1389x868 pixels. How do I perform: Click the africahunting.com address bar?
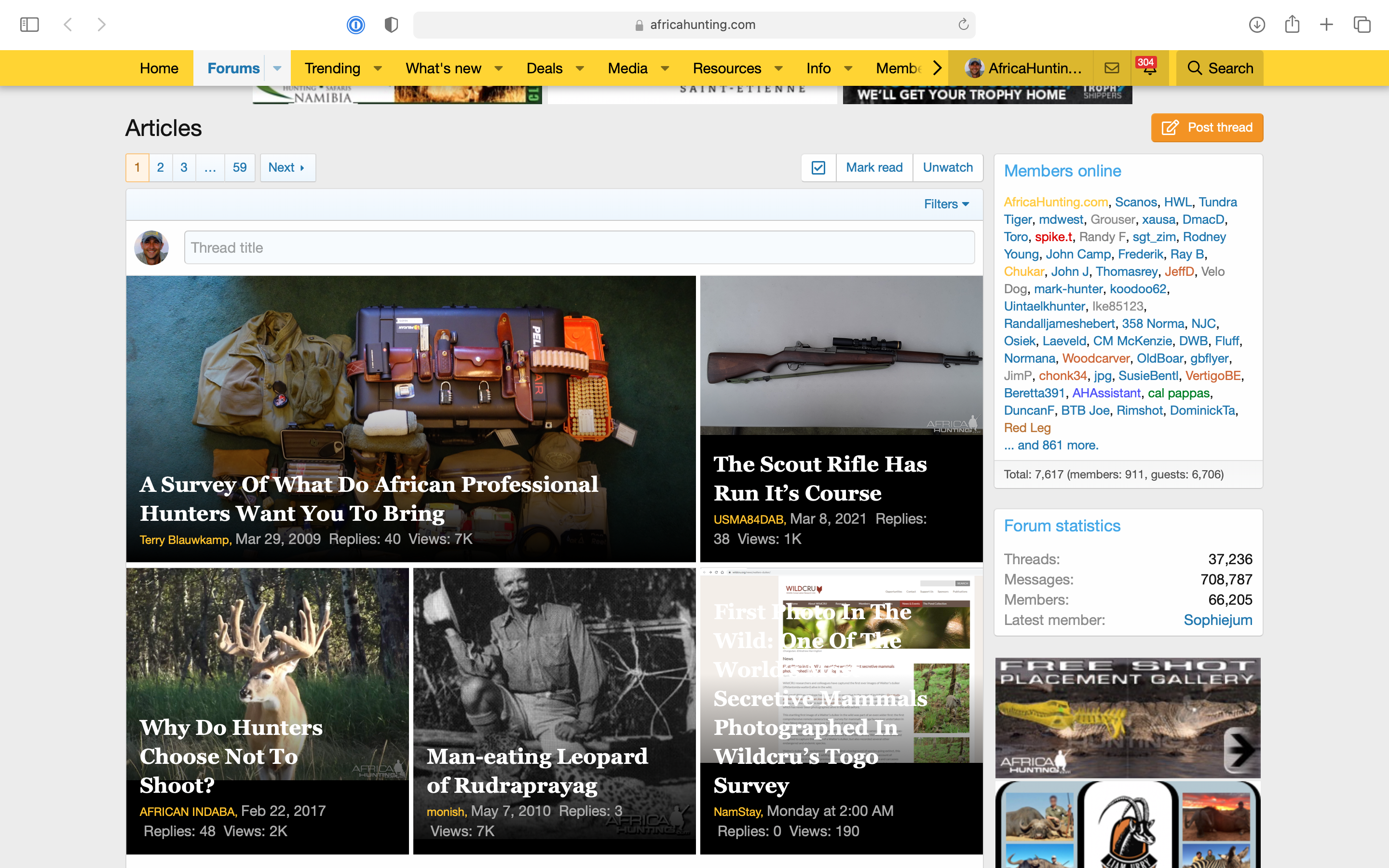[694, 25]
